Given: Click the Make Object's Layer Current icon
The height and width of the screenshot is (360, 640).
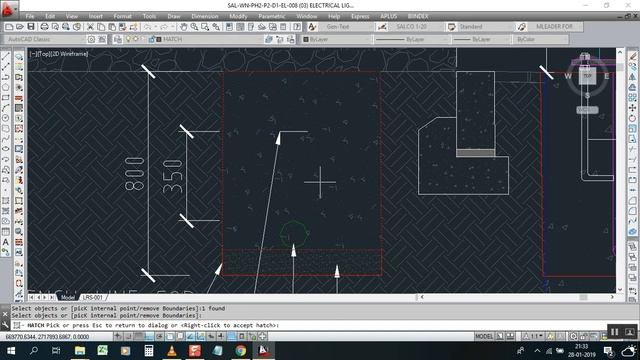Looking at the screenshot, I should click(269, 39).
